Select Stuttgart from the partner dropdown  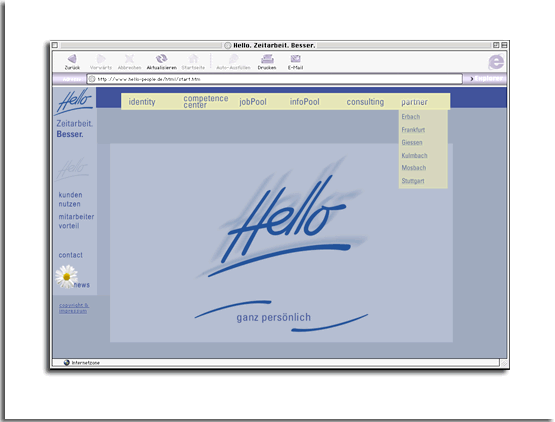[x=413, y=181]
